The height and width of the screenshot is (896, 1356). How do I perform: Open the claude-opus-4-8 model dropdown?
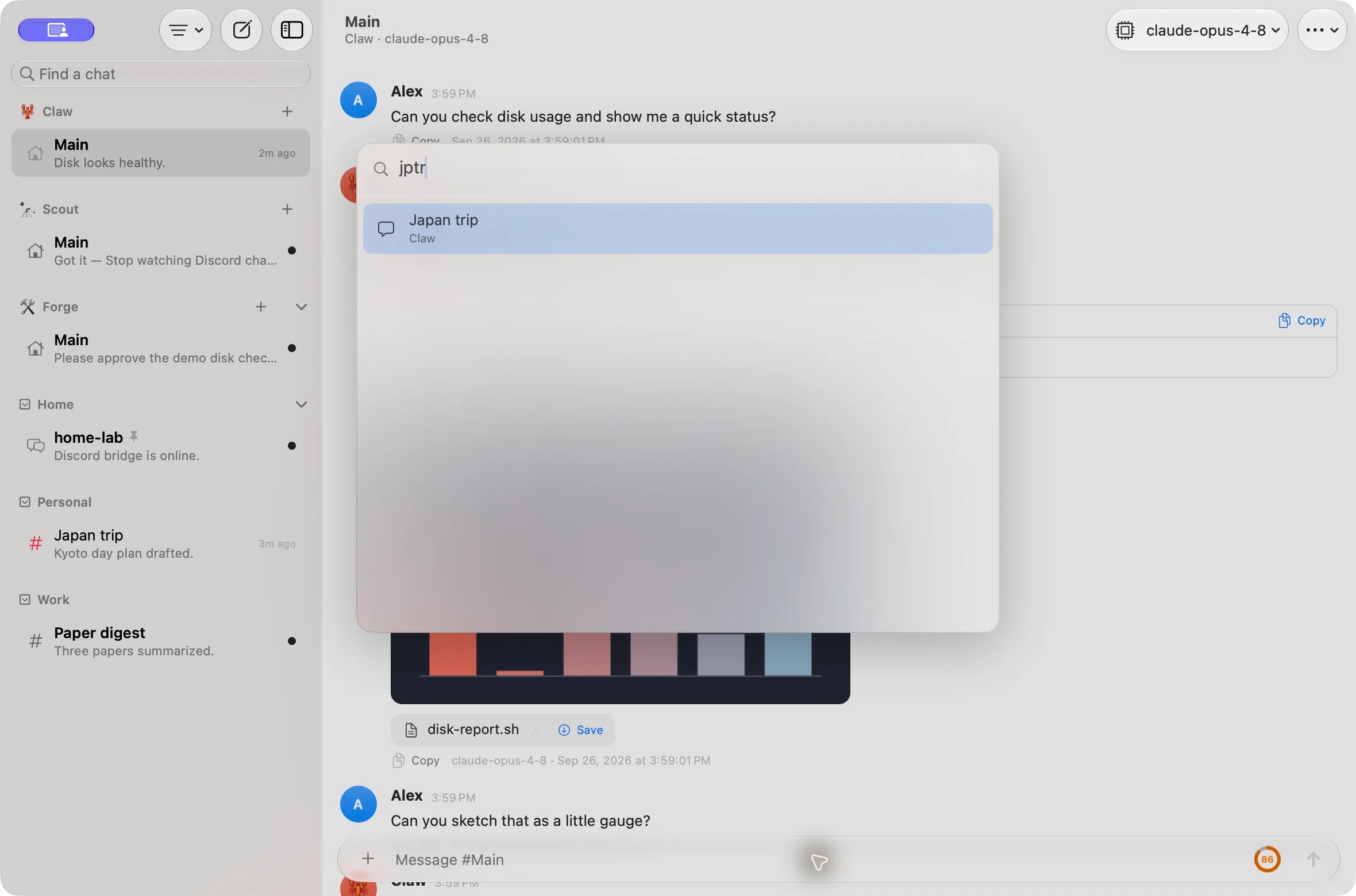[x=1197, y=30]
